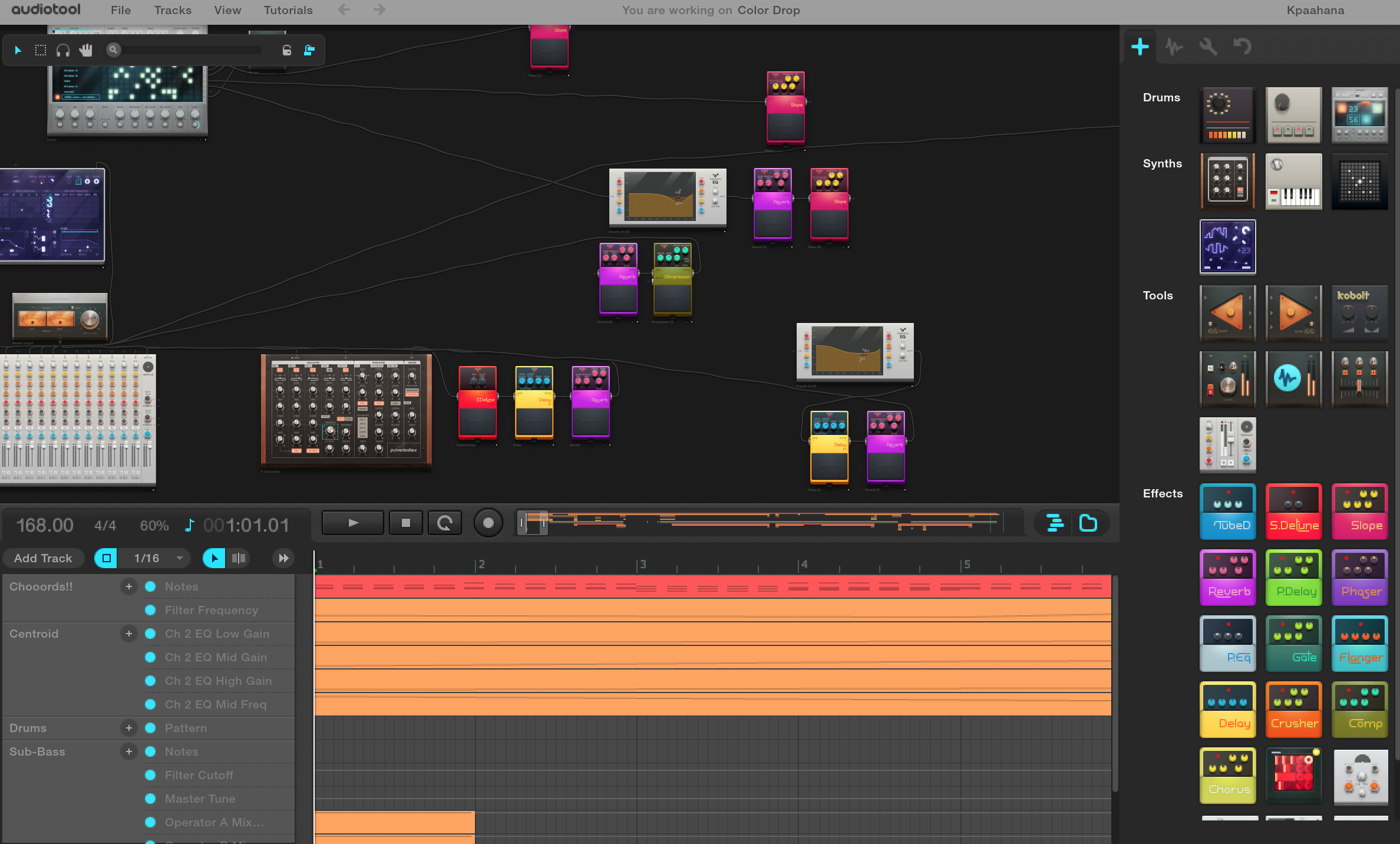Open the undo history tab
This screenshot has height=844, width=1400.
(x=1242, y=47)
